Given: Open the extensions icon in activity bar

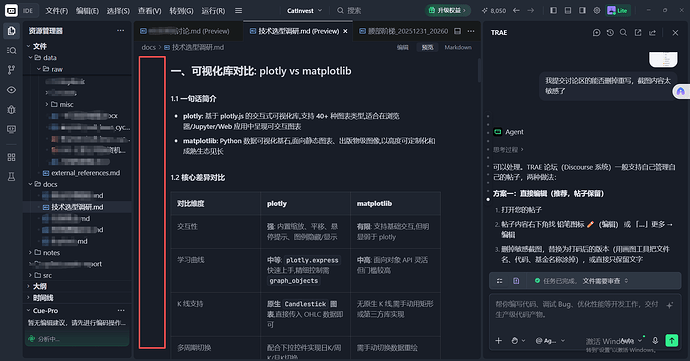Looking at the screenshot, I should pos(11,157).
